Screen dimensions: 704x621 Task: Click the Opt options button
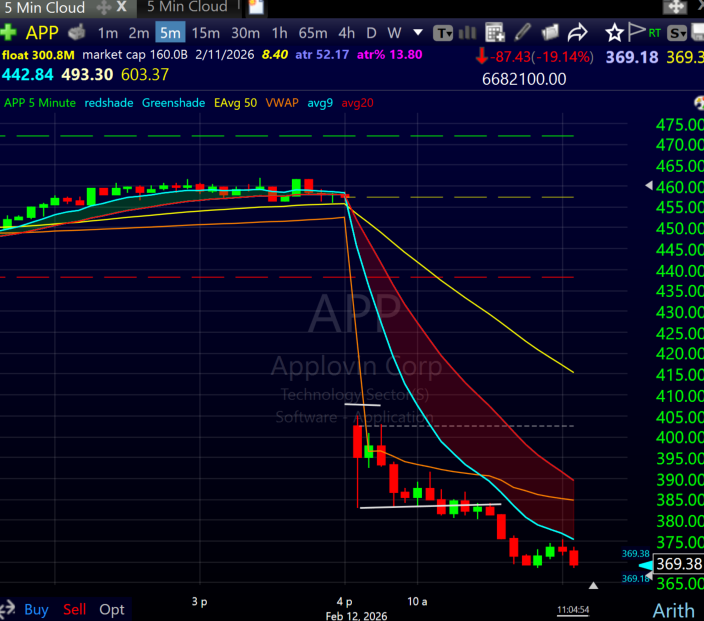tap(112, 609)
